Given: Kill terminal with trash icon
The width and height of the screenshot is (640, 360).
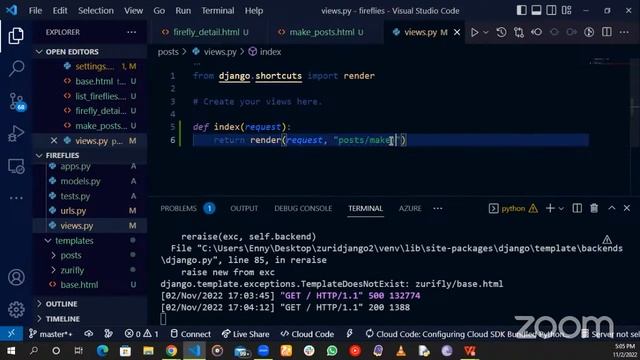Looking at the screenshot, I should click(x=594, y=209).
